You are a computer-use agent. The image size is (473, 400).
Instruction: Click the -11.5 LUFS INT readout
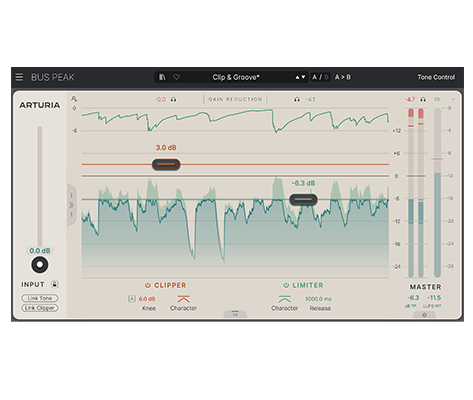[434, 298]
